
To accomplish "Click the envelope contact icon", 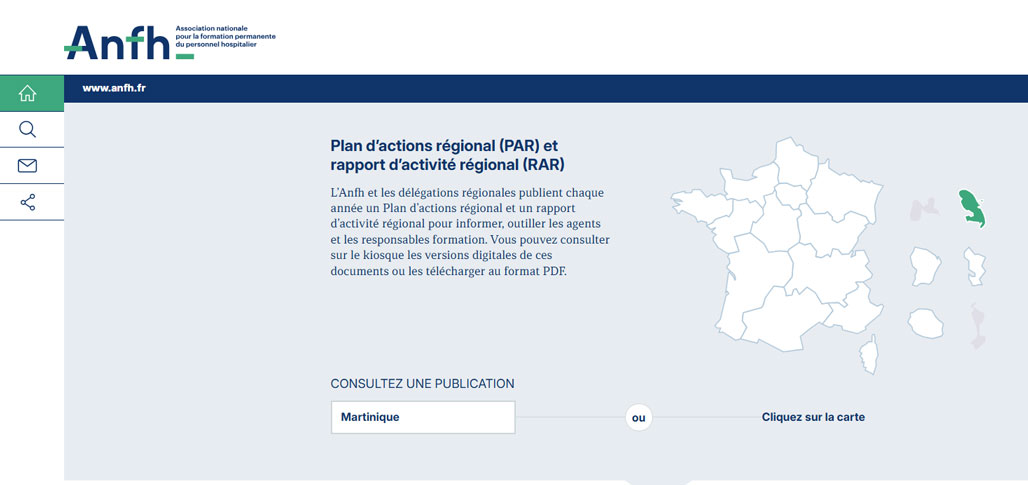I will tap(28, 166).
